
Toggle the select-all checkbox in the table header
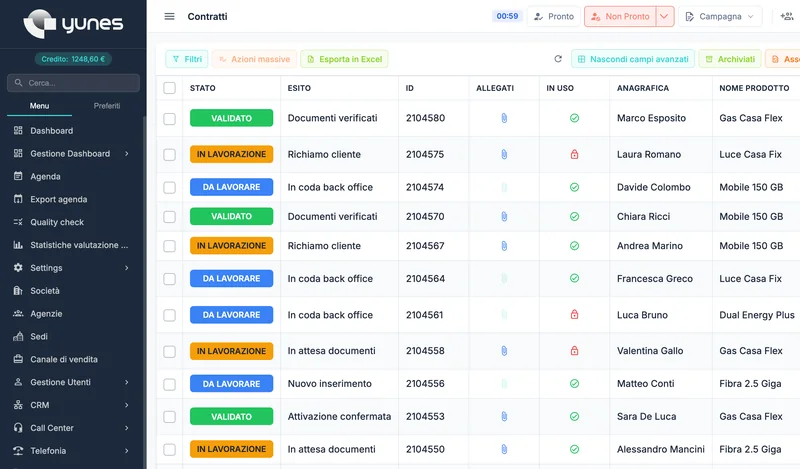(169, 88)
